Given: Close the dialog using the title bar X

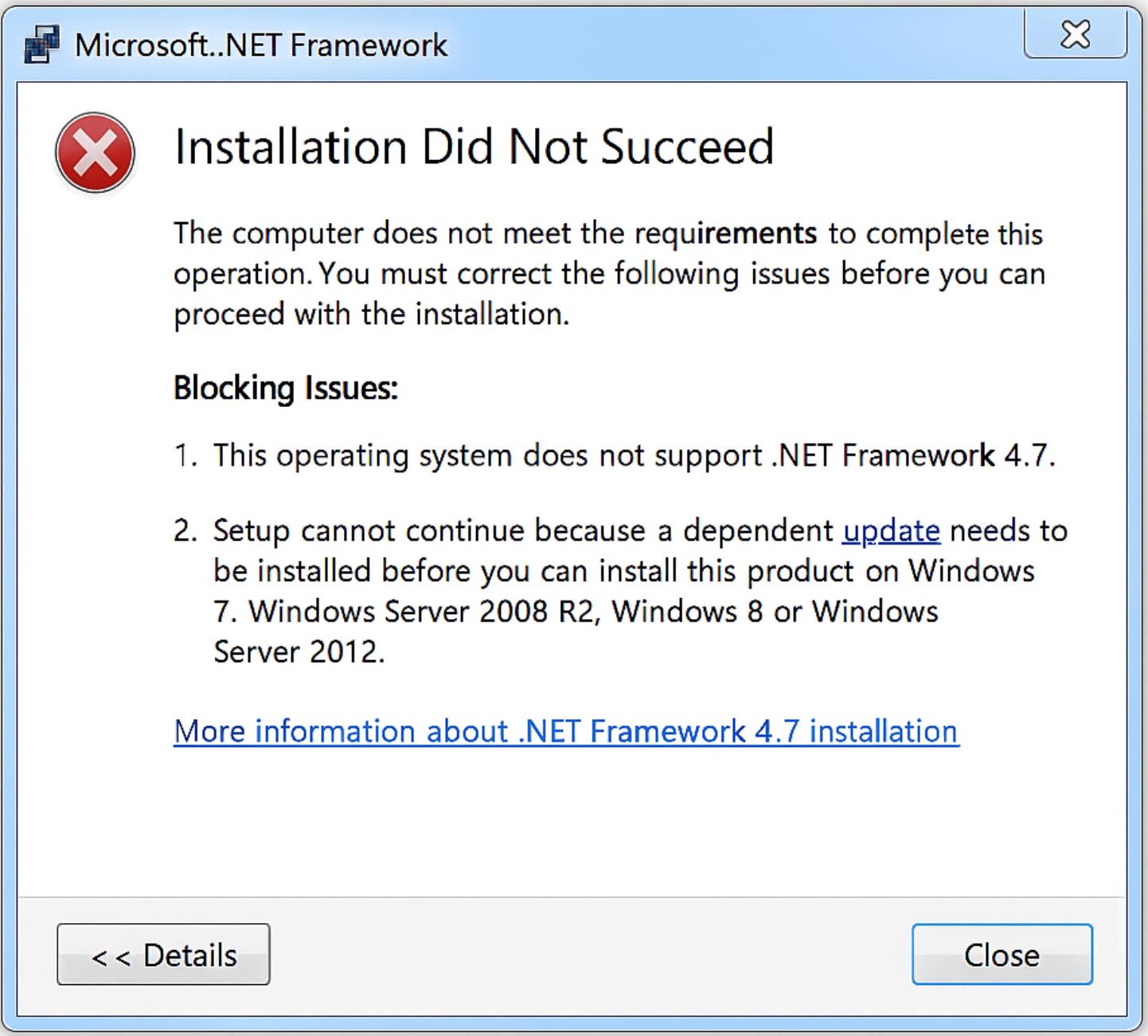Looking at the screenshot, I should click(x=1075, y=34).
